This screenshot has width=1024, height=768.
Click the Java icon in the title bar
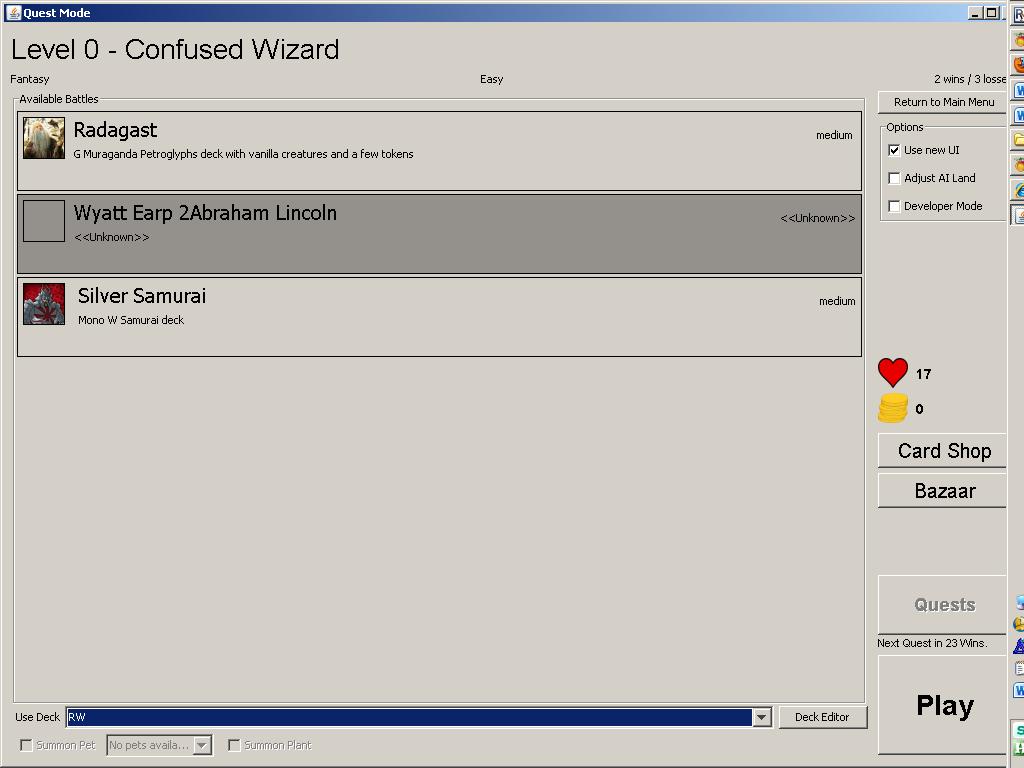pyautogui.click(x=13, y=13)
